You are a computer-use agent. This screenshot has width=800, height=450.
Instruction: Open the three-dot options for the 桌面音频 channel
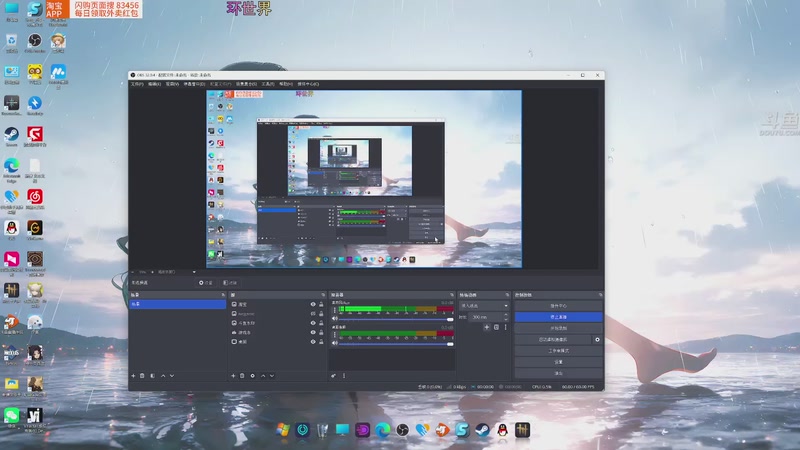(x=335, y=334)
